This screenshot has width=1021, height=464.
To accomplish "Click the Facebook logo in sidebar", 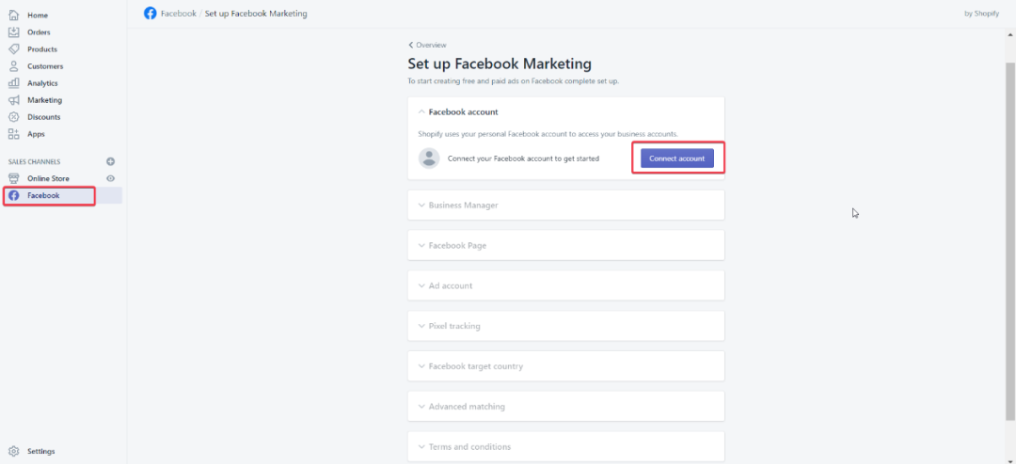I will pyautogui.click(x=14, y=195).
